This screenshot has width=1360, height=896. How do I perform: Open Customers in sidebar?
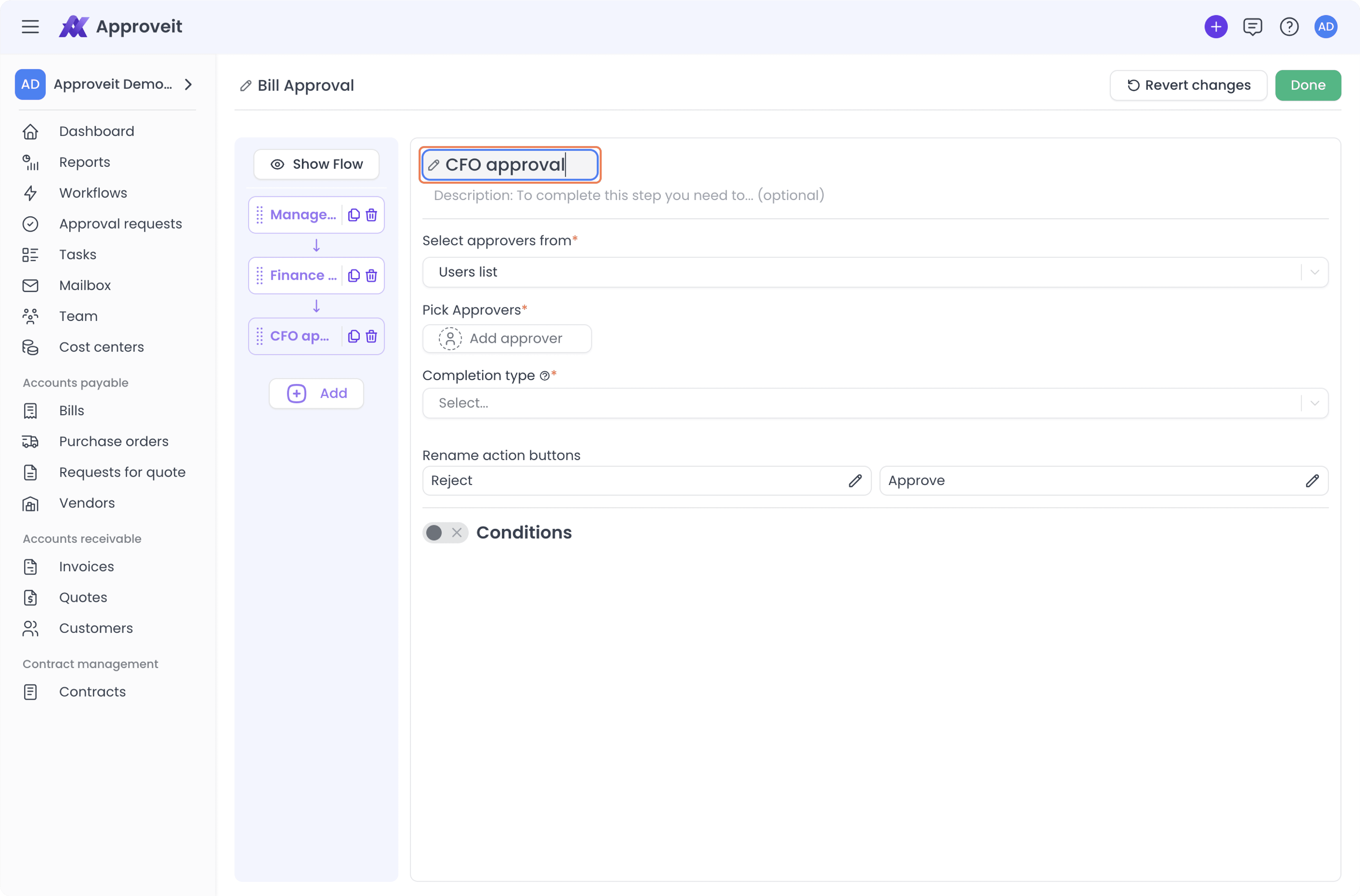[96, 629]
